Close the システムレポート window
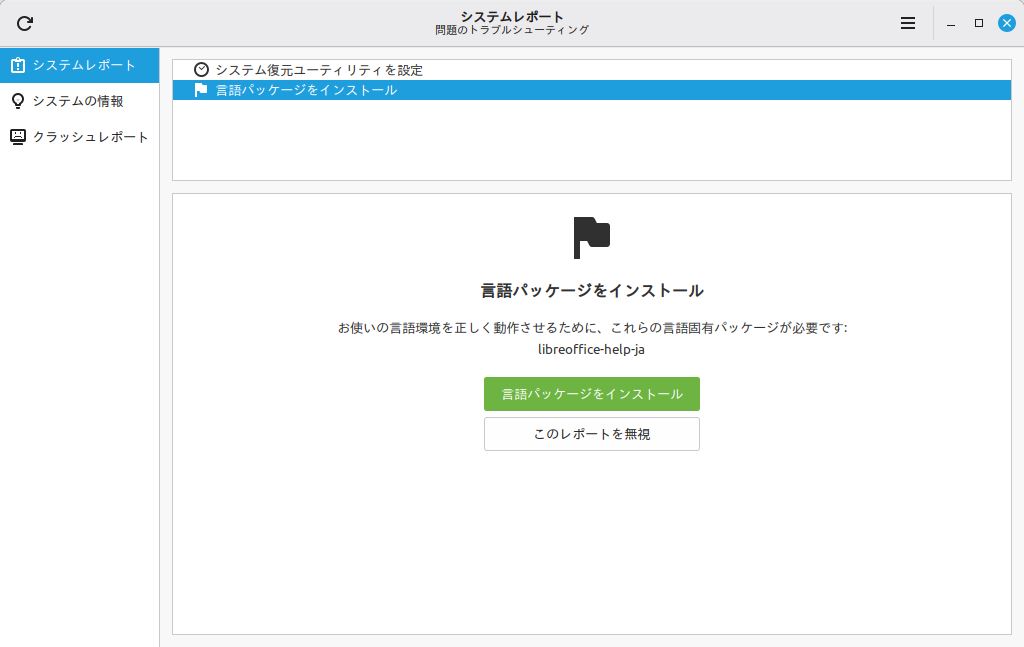1024x647 pixels. click(1007, 23)
